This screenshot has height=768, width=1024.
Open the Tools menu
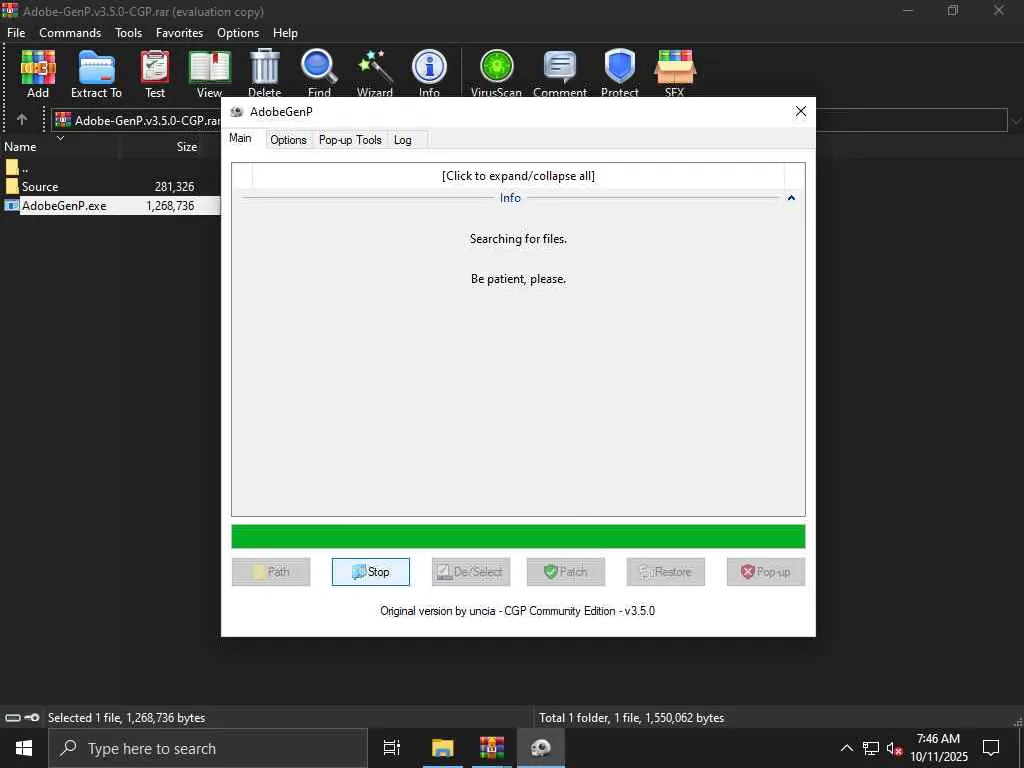[128, 33]
